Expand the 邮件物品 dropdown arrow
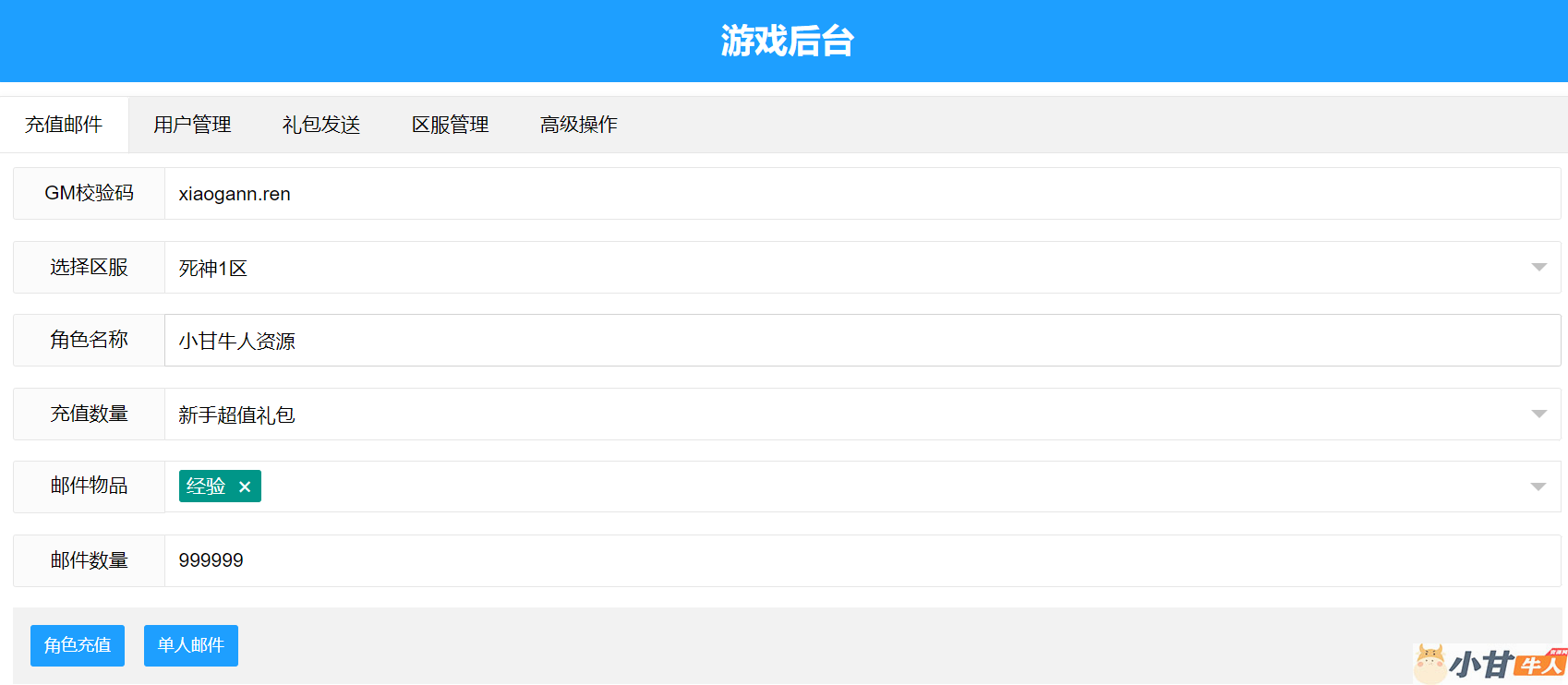 [1538, 487]
